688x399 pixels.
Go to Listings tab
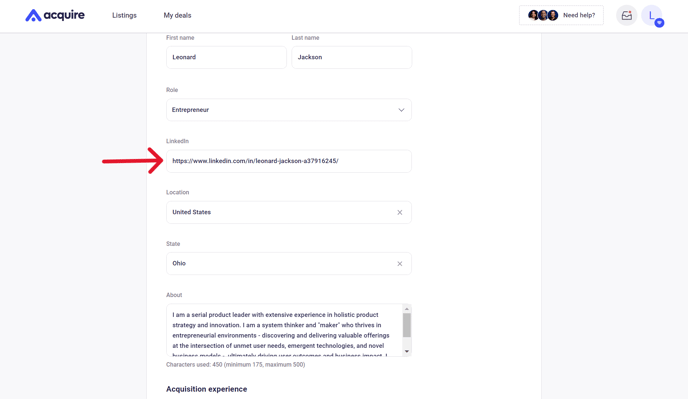[124, 15]
